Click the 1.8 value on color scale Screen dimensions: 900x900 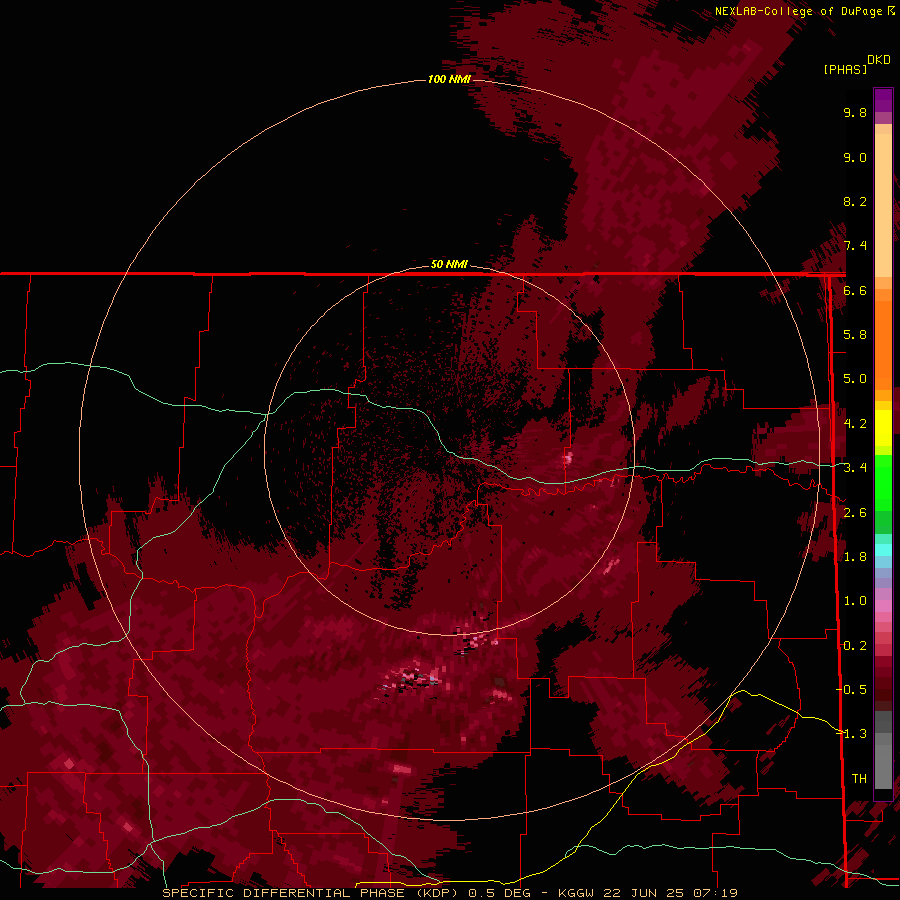click(855, 557)
